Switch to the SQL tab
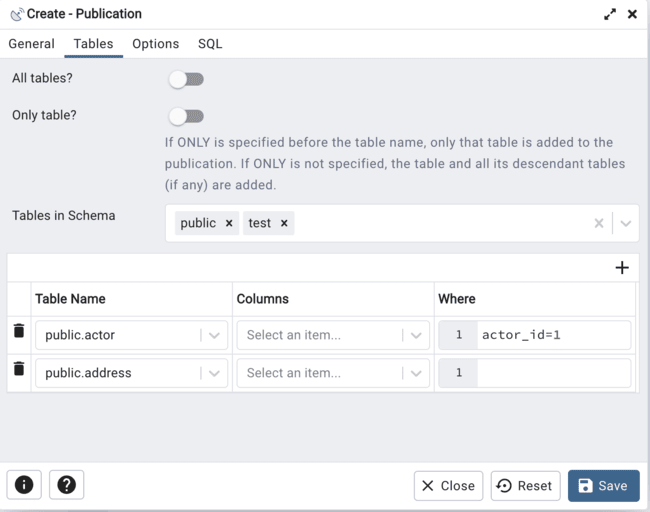The height and width of the screenshot is (512, 650). coord(210,44)
